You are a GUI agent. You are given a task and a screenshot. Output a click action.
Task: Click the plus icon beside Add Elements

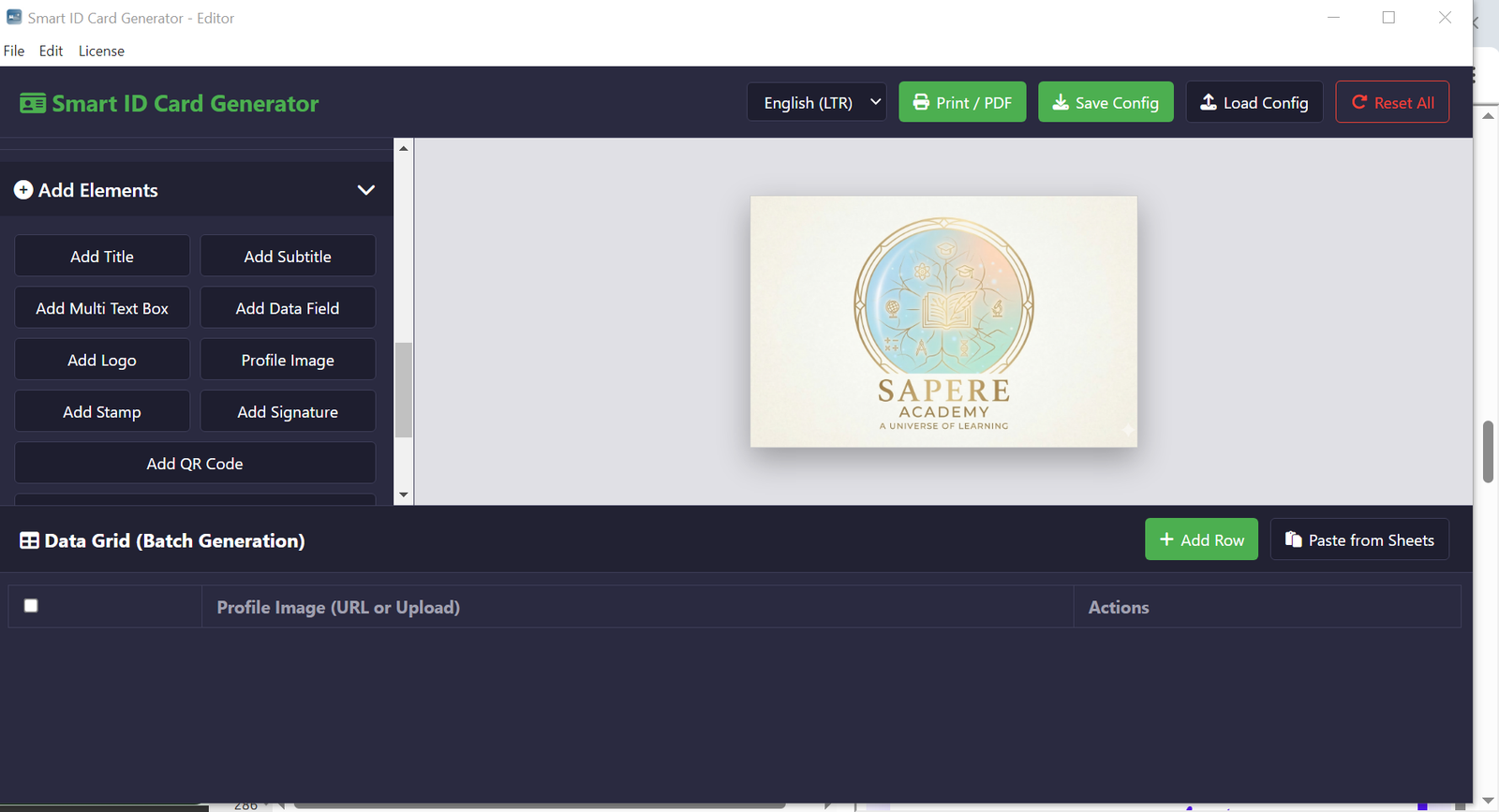[x=23, y=190]
